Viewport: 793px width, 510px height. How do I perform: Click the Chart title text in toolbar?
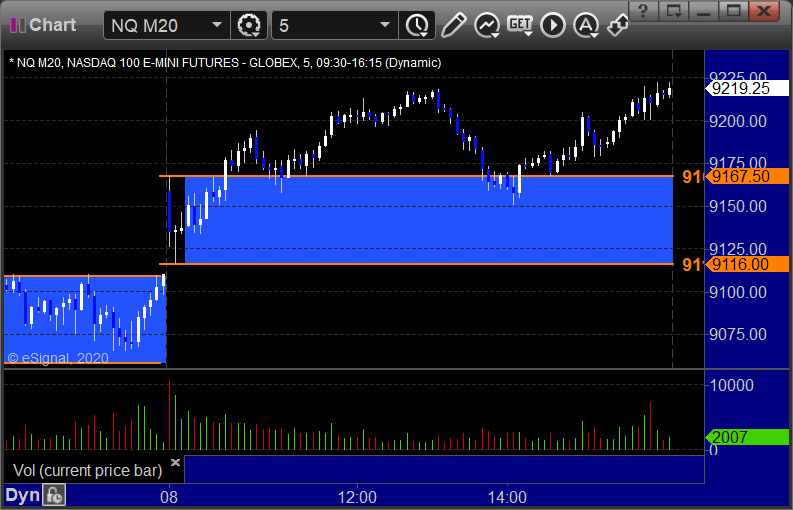53,25
